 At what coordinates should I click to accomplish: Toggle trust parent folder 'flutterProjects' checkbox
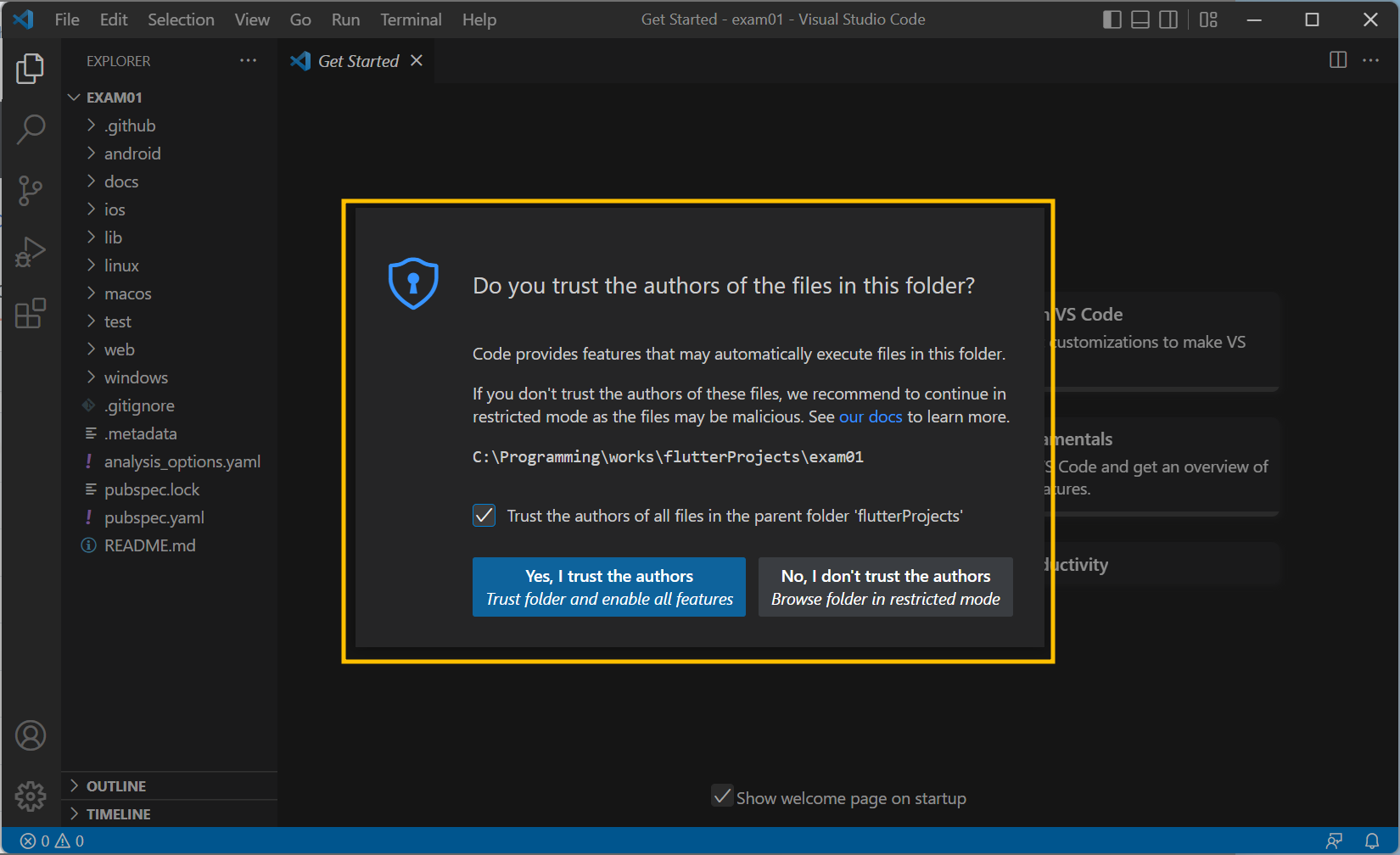[484, 516]
